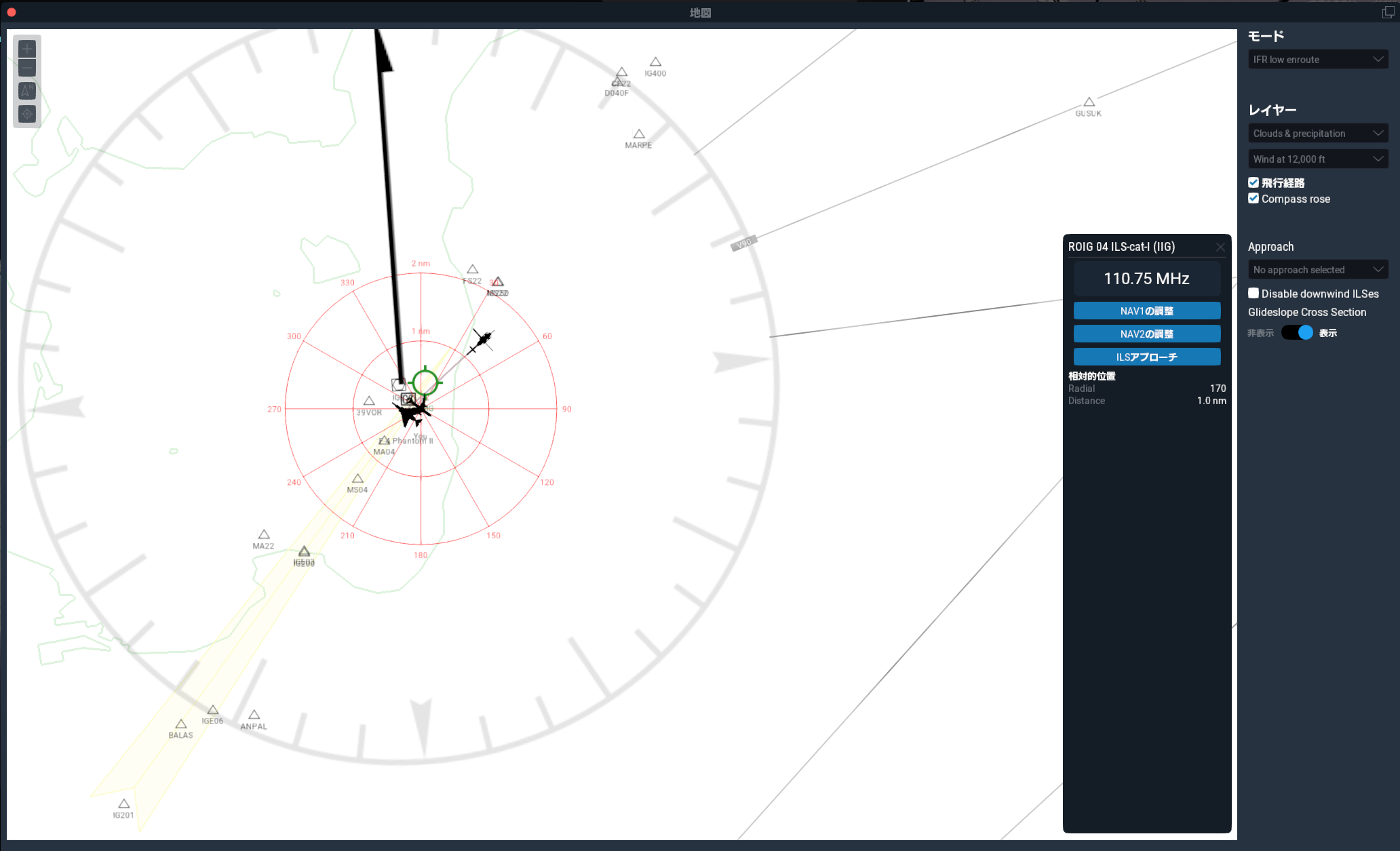This screenshot has height=851, width=1400.
Task: Expand the Clouds & precipitation dropdown
Action: pyautogui.click(x=1318, y=134)
